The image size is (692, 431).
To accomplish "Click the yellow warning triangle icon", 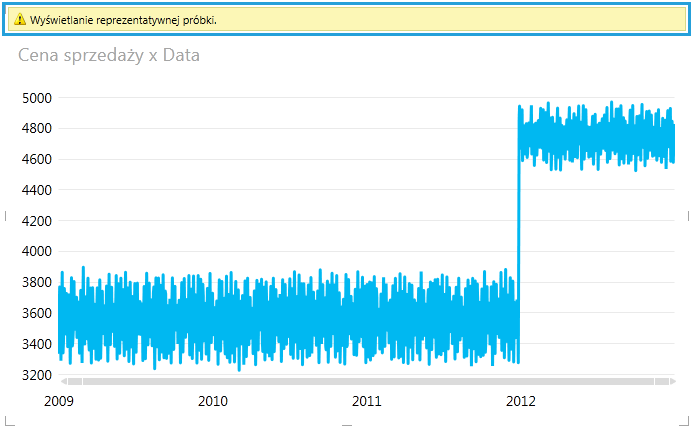I will tap(20, 19).
